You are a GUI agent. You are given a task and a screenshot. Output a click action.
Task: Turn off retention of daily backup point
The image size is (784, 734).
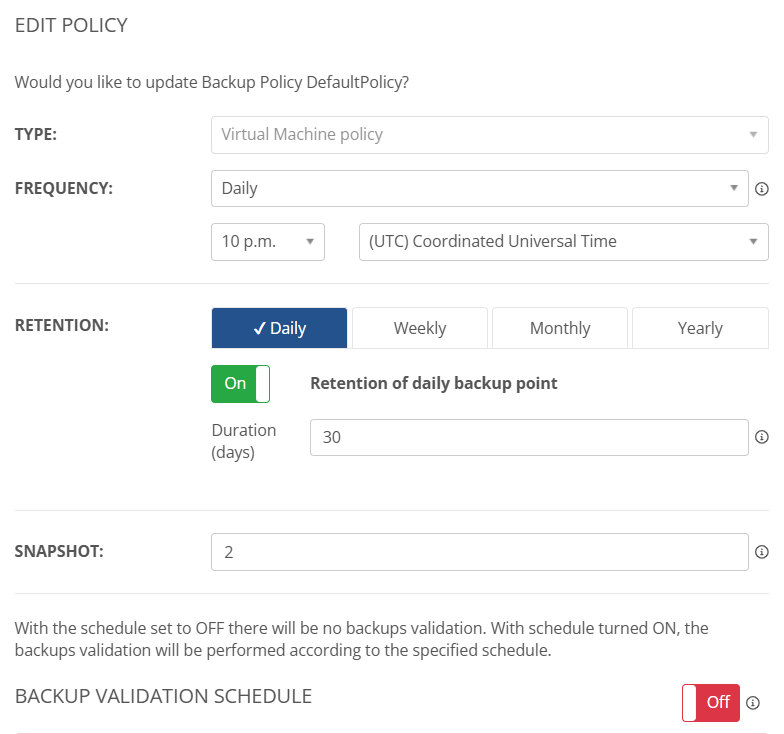click(240, 384)
